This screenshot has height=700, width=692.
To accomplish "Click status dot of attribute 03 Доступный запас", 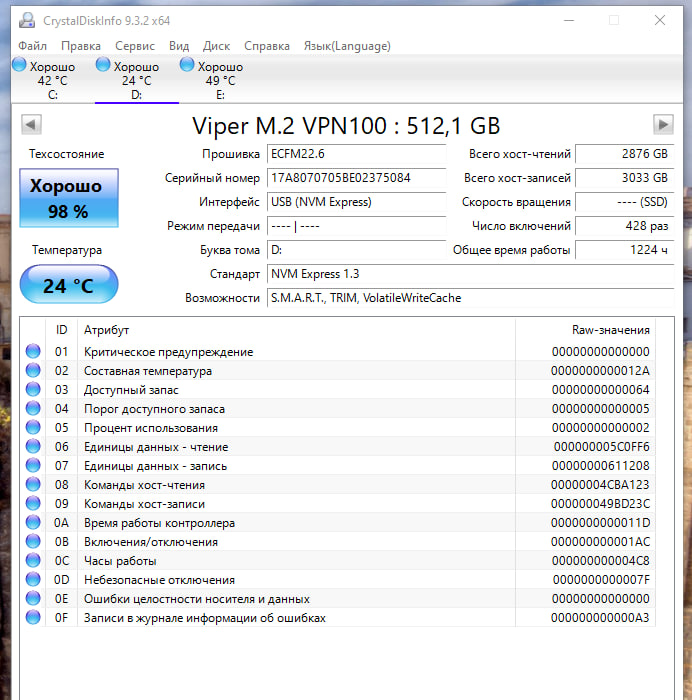I will point(33,389).
